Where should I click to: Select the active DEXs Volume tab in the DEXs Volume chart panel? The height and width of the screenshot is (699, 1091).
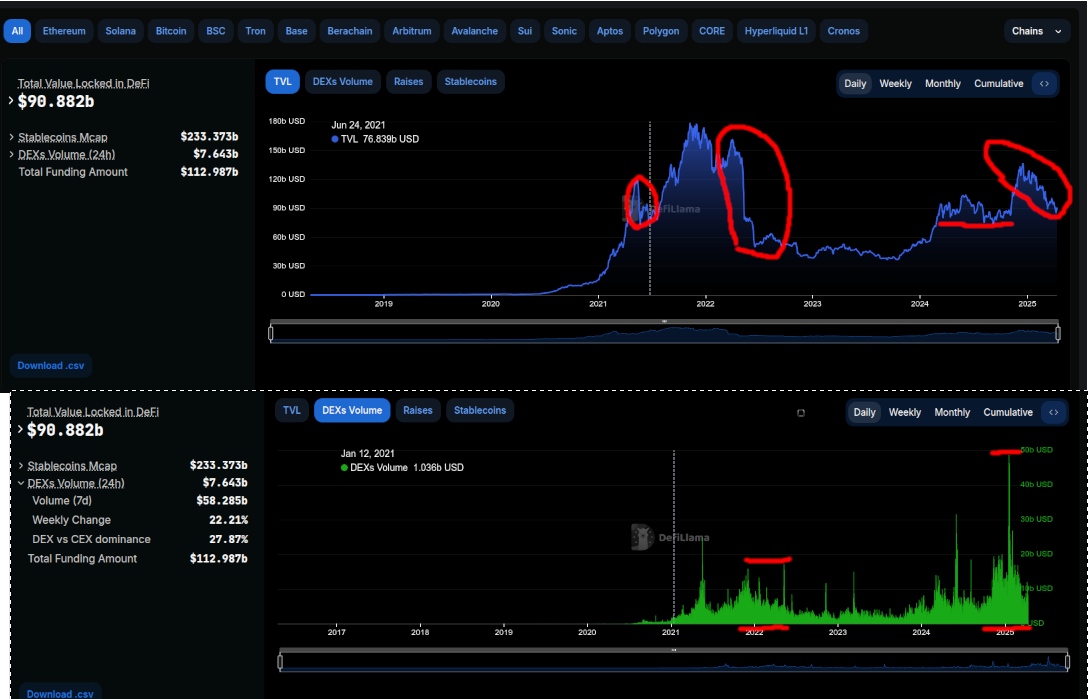(352, 410)
